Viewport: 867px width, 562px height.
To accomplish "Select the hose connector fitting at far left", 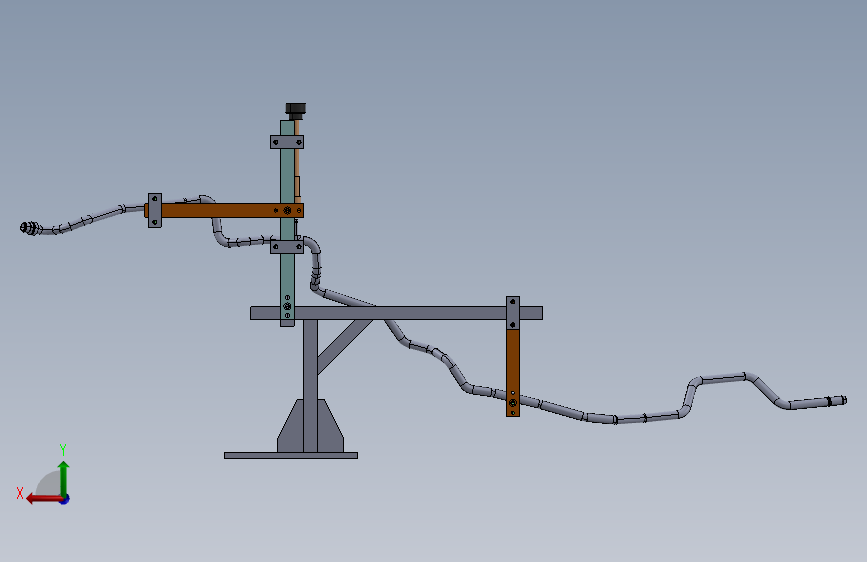I will 30,227.
